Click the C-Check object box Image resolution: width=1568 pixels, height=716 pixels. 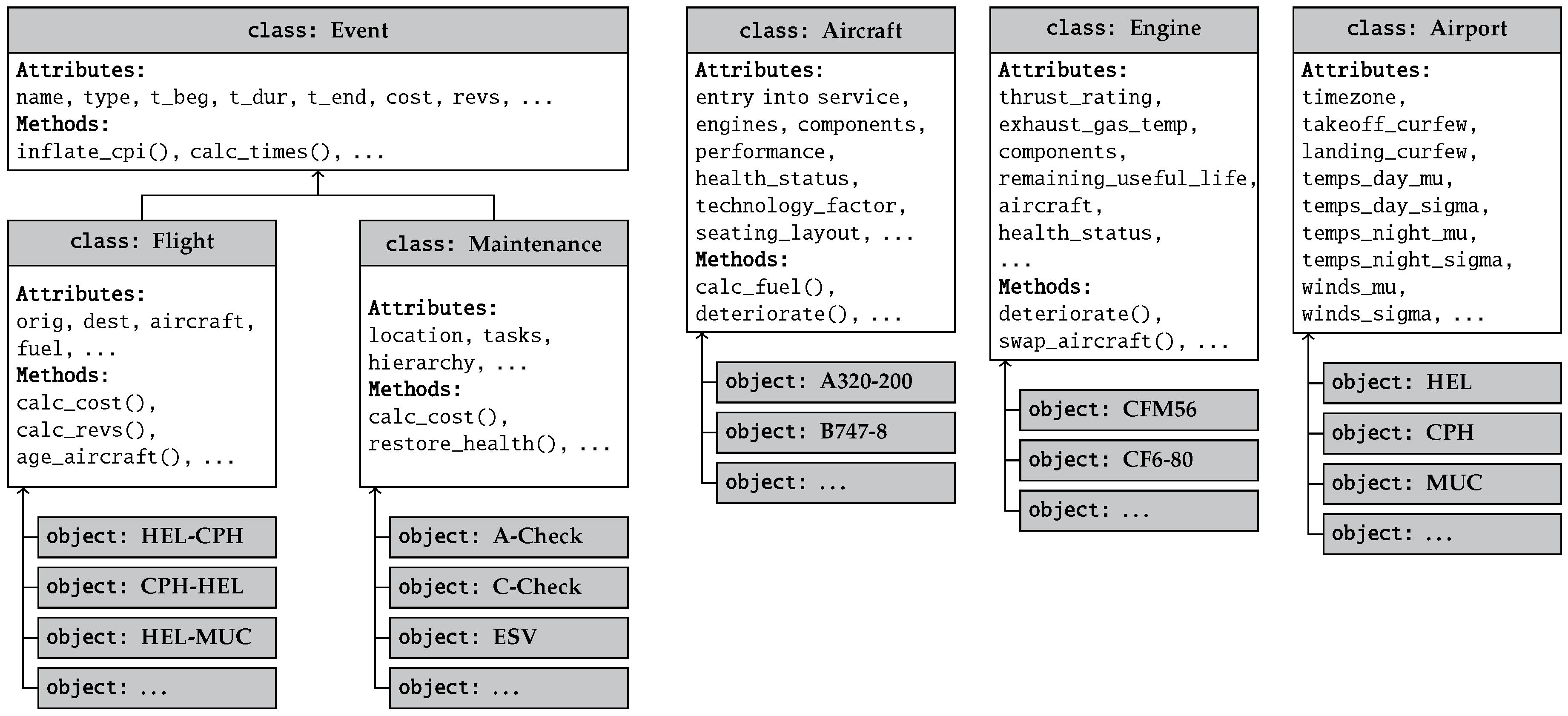(509, 587)
